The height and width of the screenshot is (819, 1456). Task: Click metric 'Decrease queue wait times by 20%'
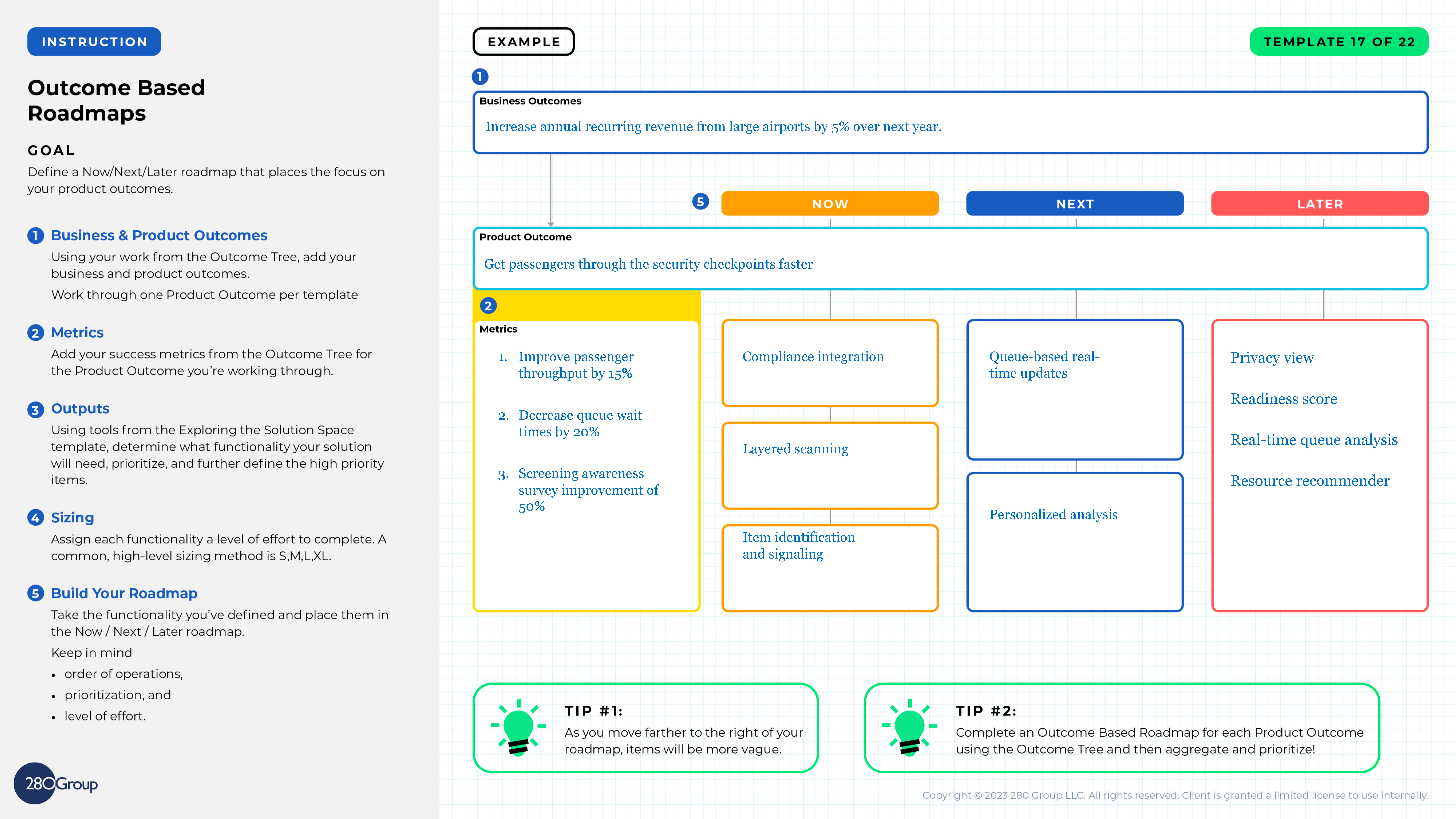[580, 423]
